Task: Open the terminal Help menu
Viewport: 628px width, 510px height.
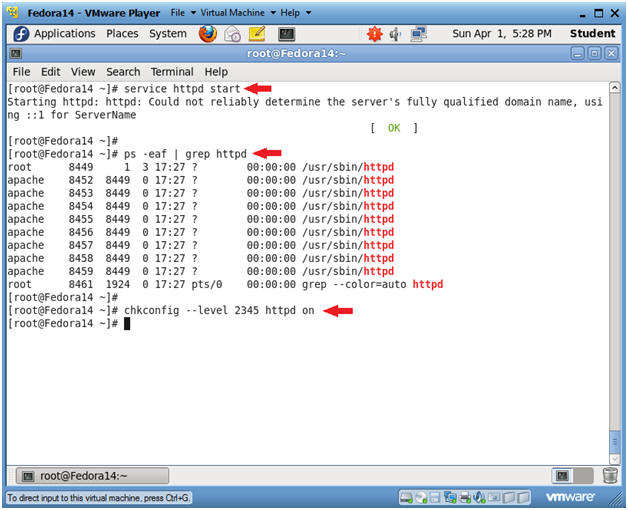Action: tap(216, 72)
